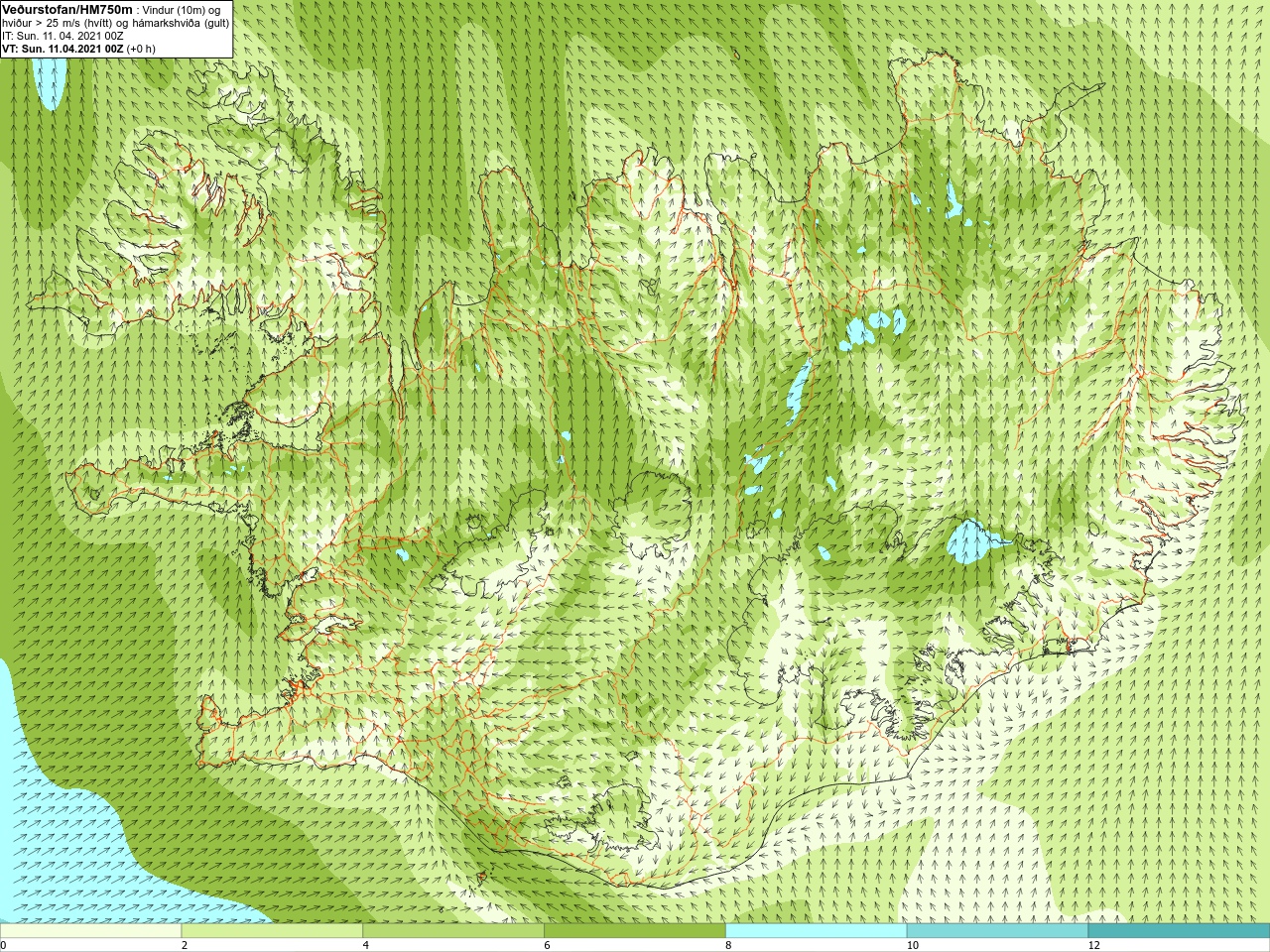Click the turquoise 10–12 m/s legend swatch
This screenshot has width=1270, height=952.
coord(997,931)
